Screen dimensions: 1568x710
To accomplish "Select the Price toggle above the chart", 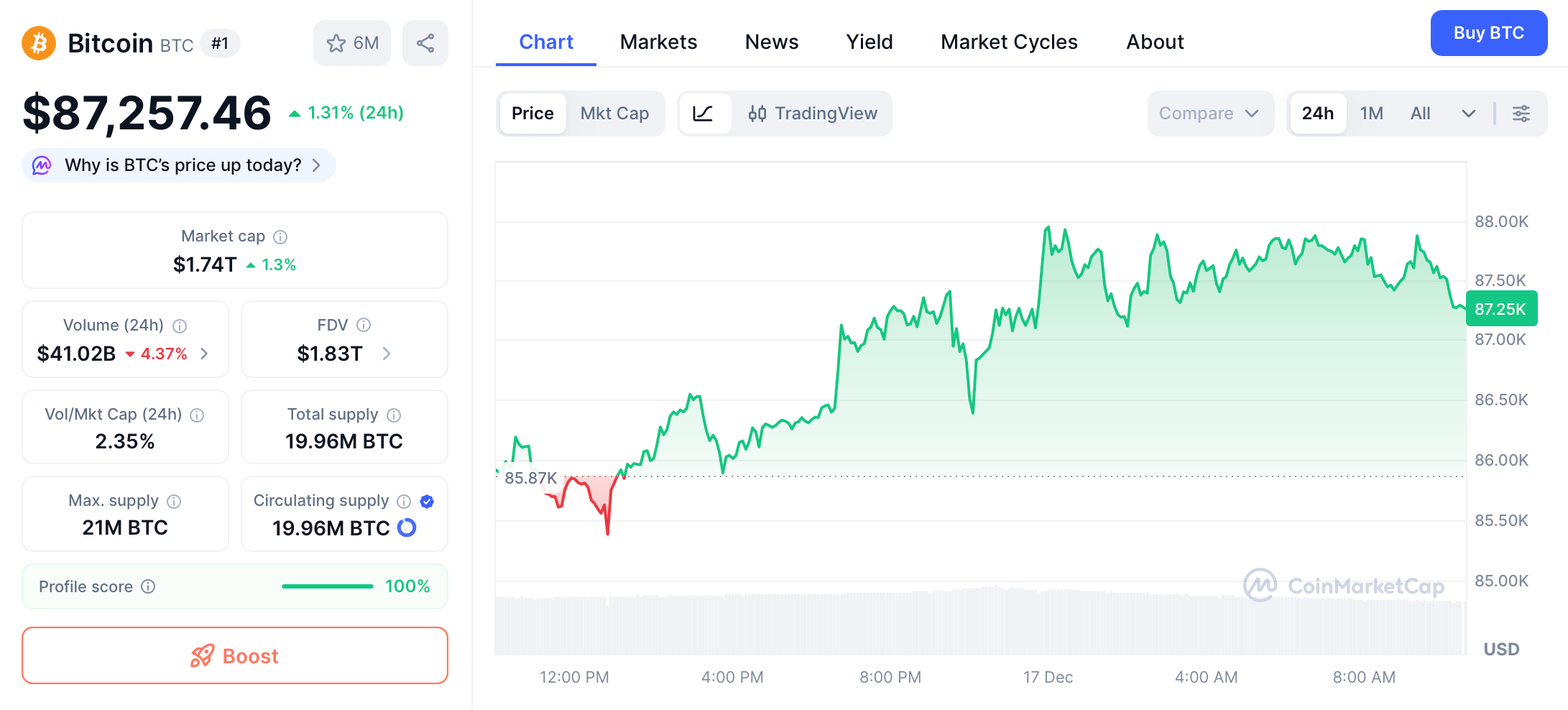I will (x=532, y=113).
